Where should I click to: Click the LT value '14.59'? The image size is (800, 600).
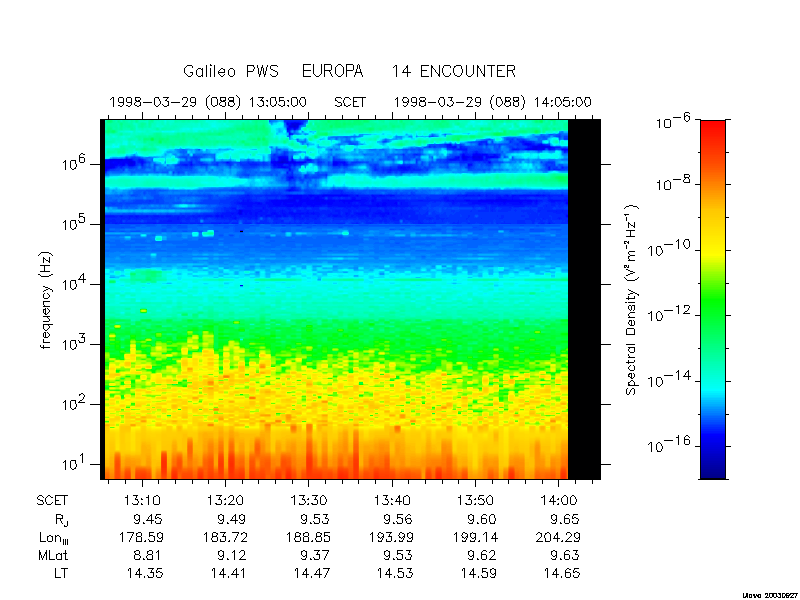pos(479,573)
